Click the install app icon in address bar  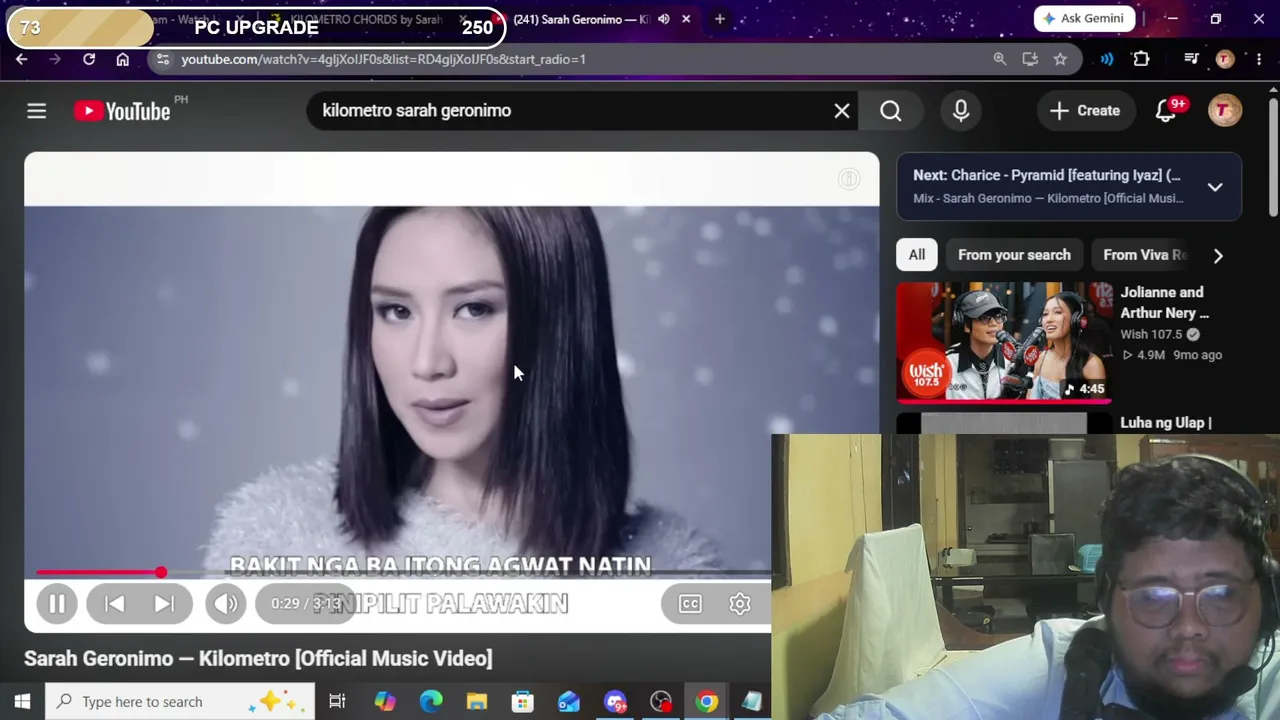[1030, 59]
